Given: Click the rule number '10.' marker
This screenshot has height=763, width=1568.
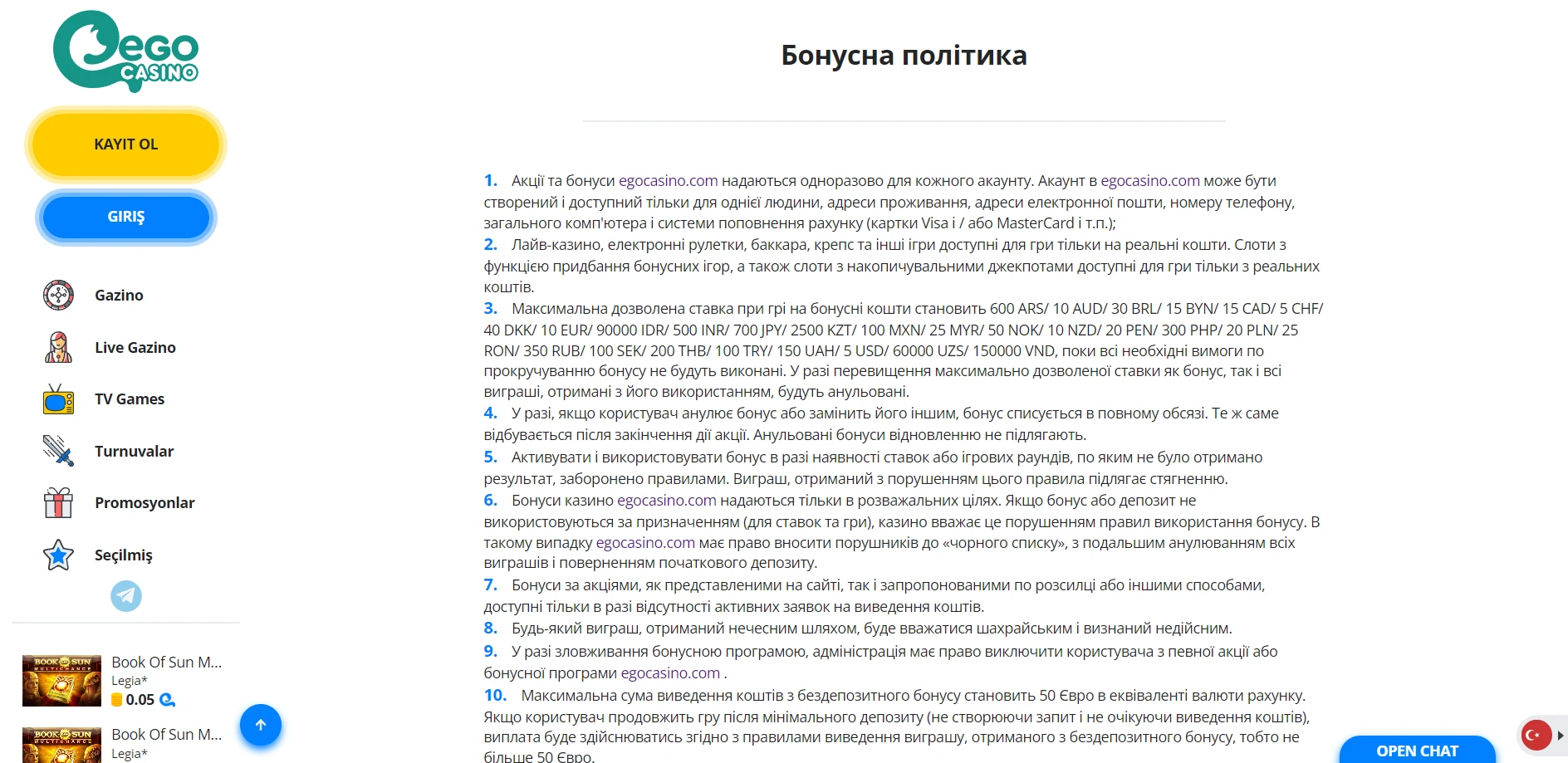Looking at the screenshot, I should pos(495,695).
